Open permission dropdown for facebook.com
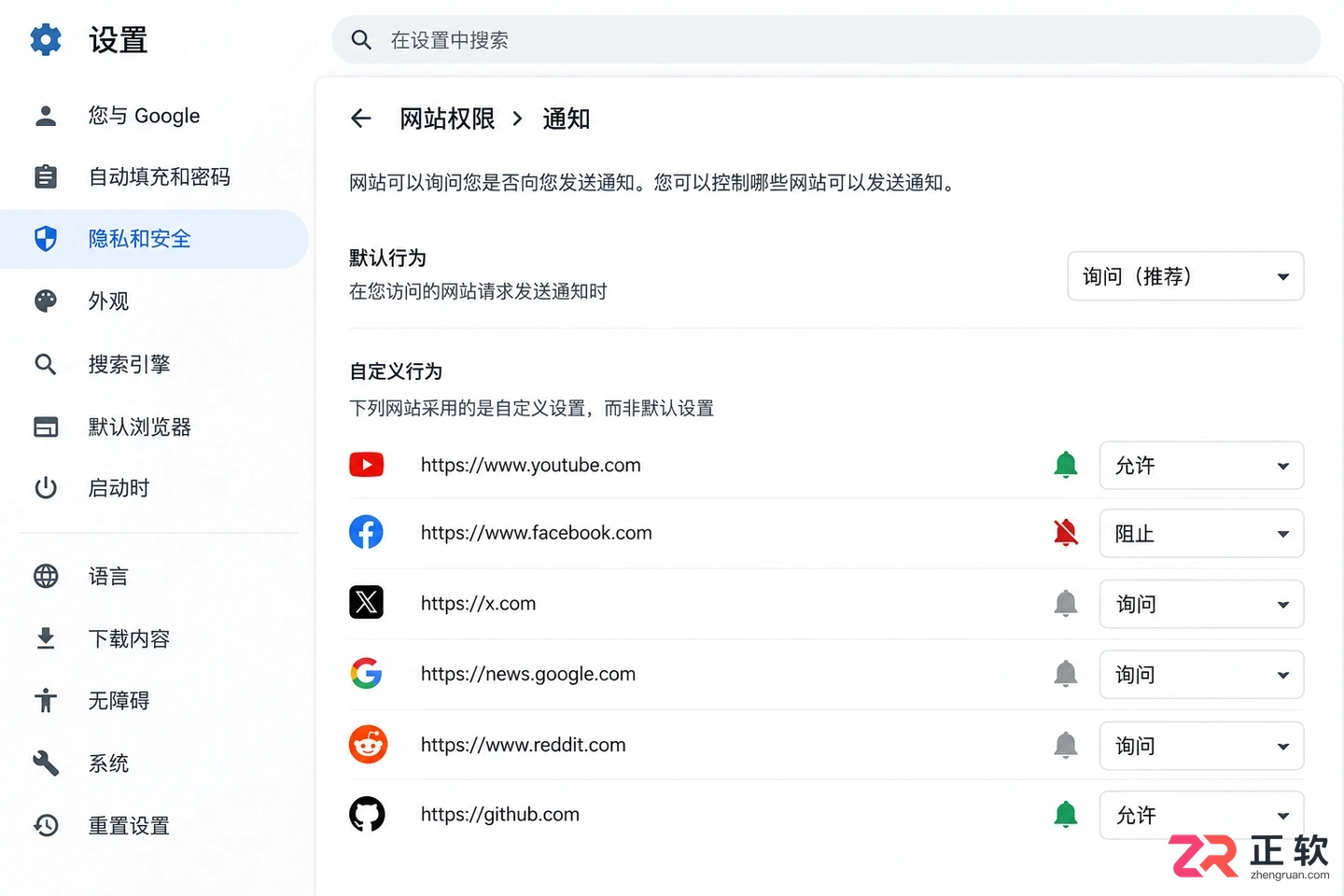 (1201, 533)
